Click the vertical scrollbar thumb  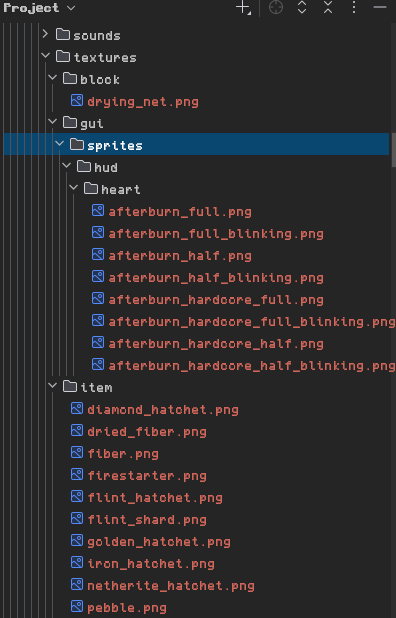click(x=393, y=150)
